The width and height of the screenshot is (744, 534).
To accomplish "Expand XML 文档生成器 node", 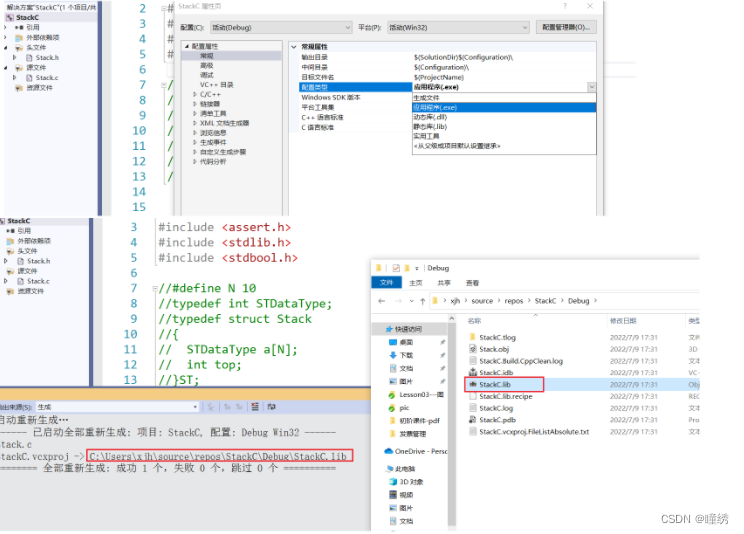I will pyautogui.click(x=195, y=123).
